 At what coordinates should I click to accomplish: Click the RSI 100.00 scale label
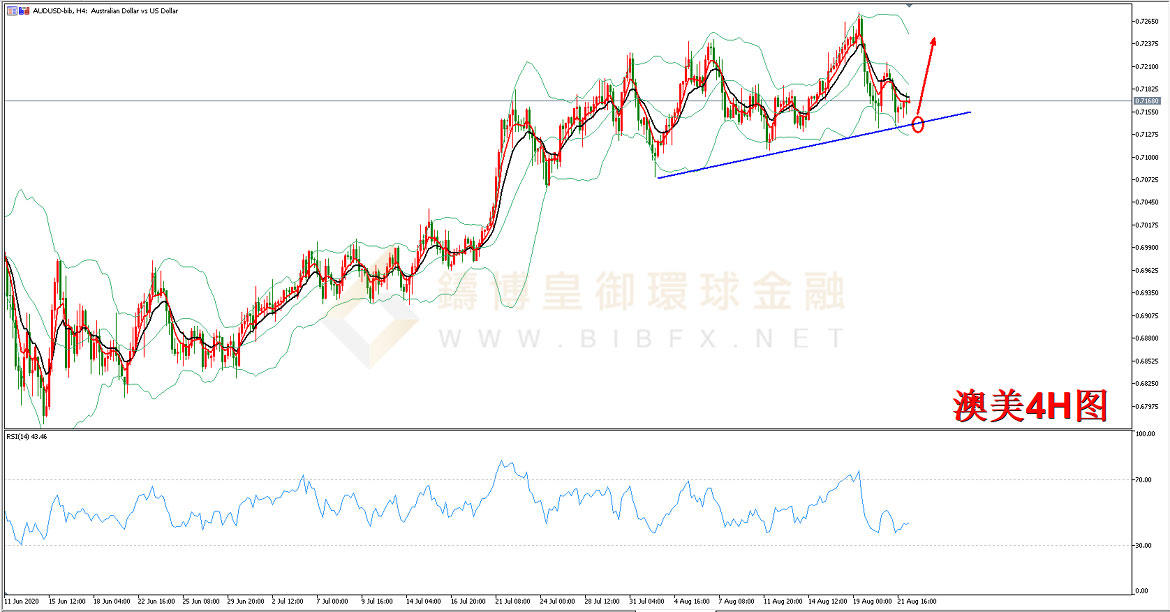1145,436
